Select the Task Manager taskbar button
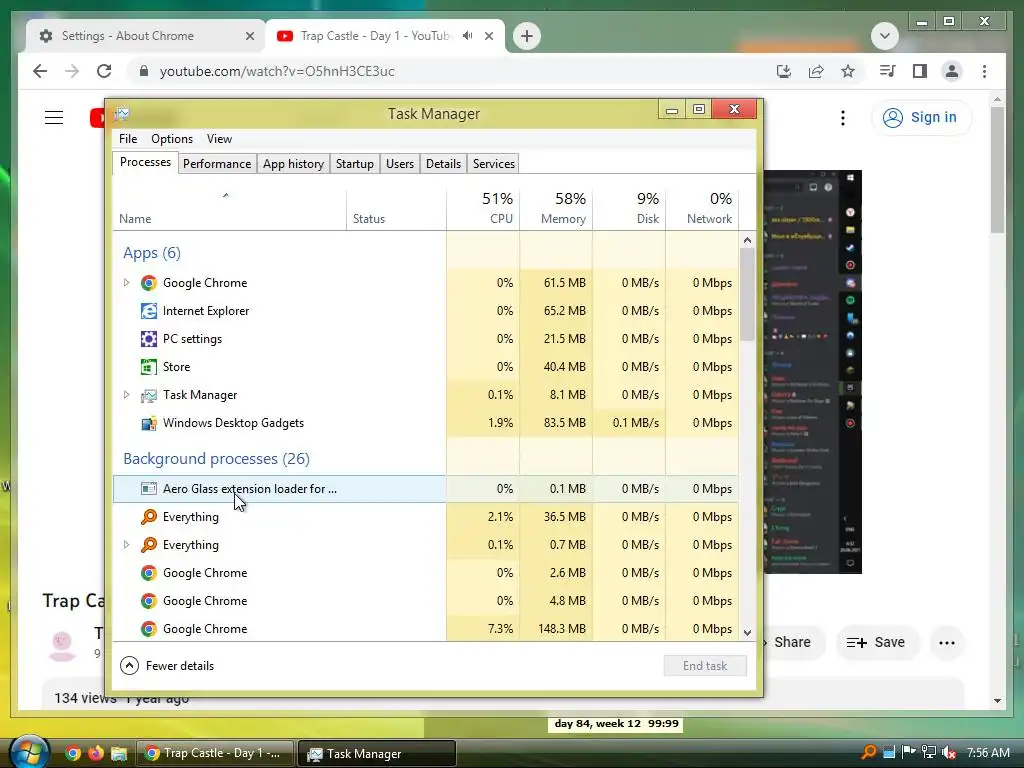The image size is (1024, 768). pyautogui.click(x=377, y=754)
